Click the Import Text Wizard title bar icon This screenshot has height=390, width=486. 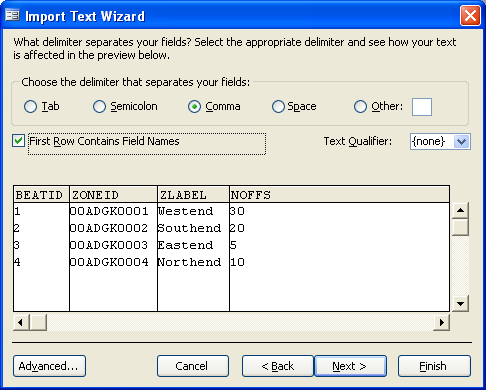point(12,15)
